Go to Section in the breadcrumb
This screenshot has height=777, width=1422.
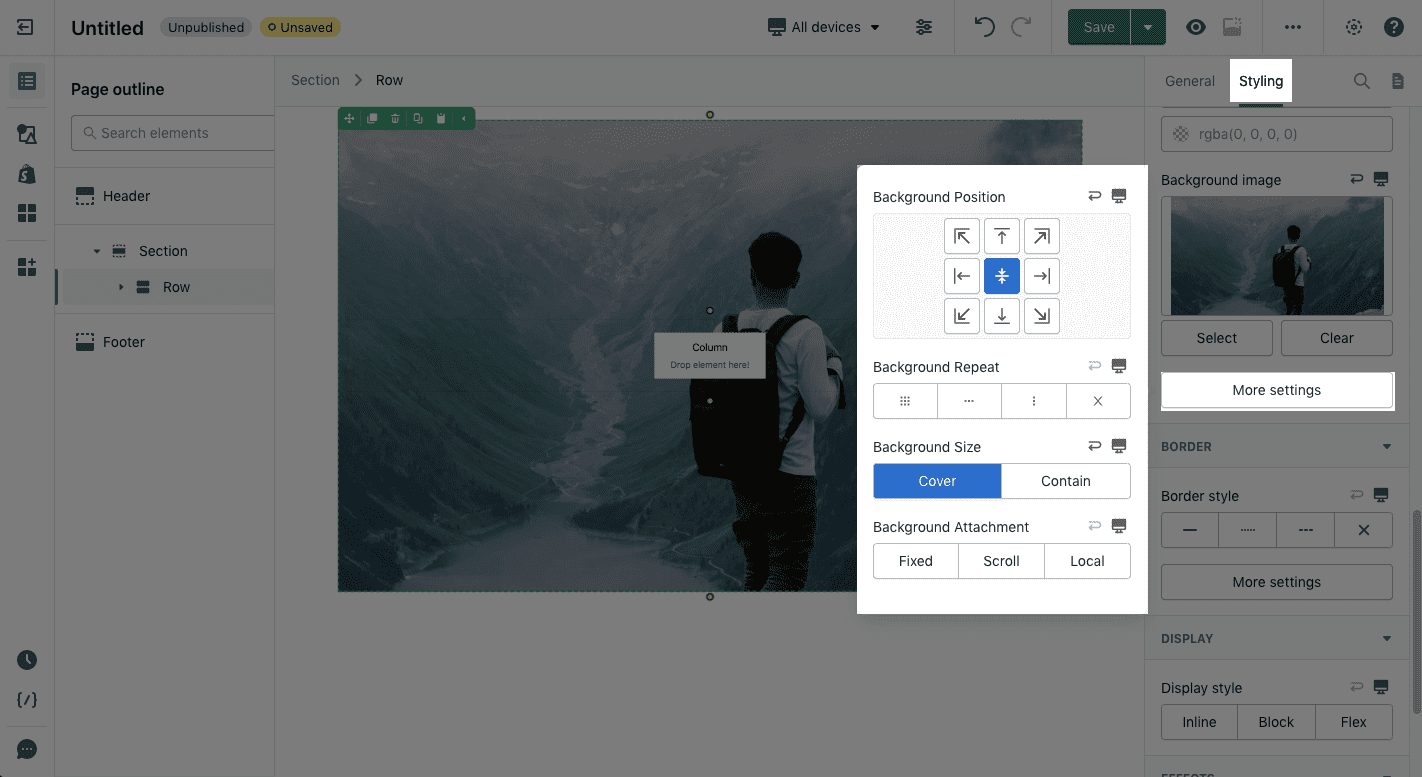pyautogui.click(x=315, y=80)
